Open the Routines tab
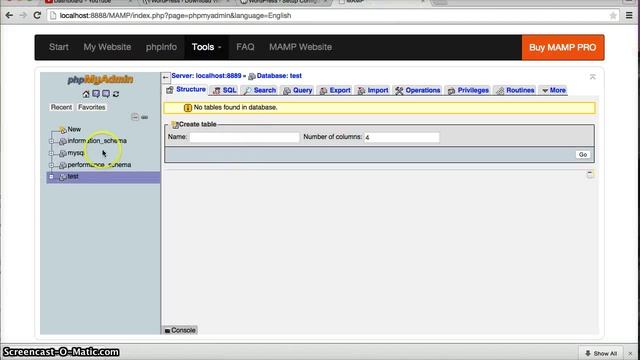 (515, 90)
